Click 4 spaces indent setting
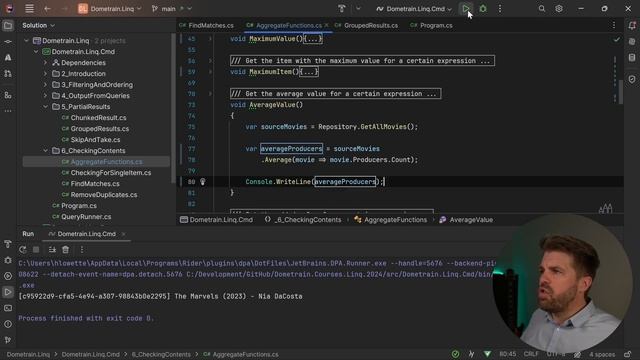The image size is (640, 360). 602,354
